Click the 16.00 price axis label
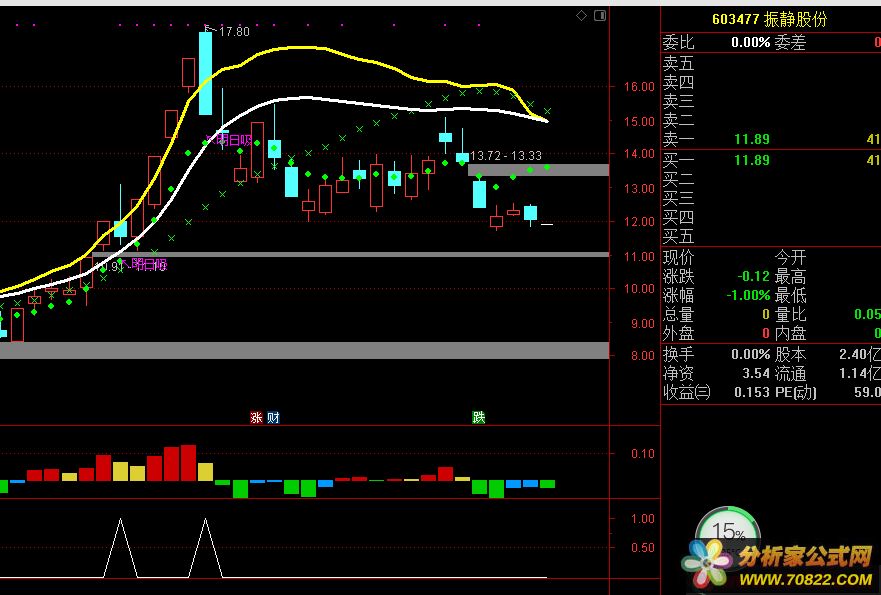Viewport: 881px width, 595px height. pyautogui.click(x=639, y=87)
